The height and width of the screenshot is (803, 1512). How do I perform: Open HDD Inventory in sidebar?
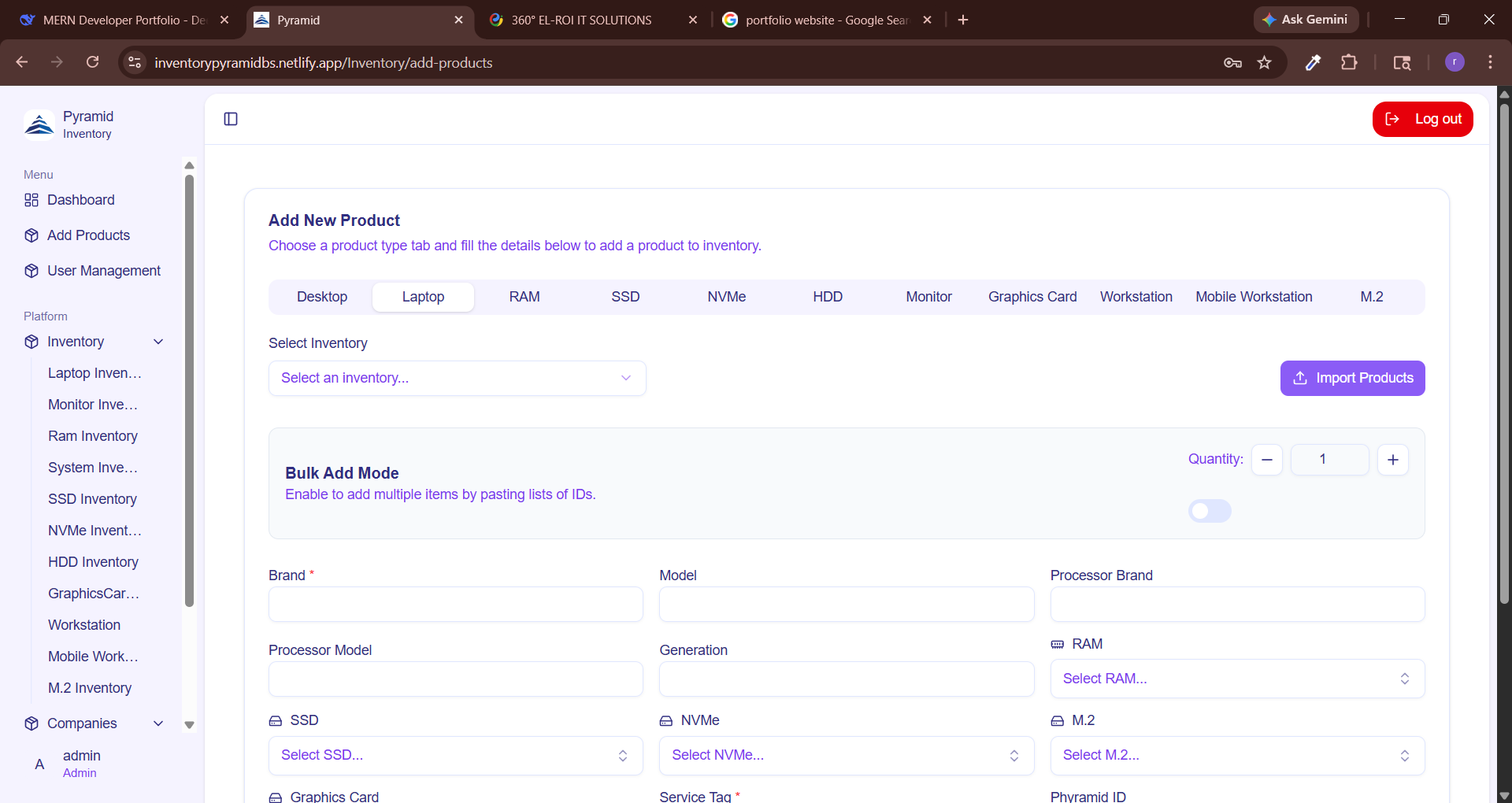tap(93, 562)
